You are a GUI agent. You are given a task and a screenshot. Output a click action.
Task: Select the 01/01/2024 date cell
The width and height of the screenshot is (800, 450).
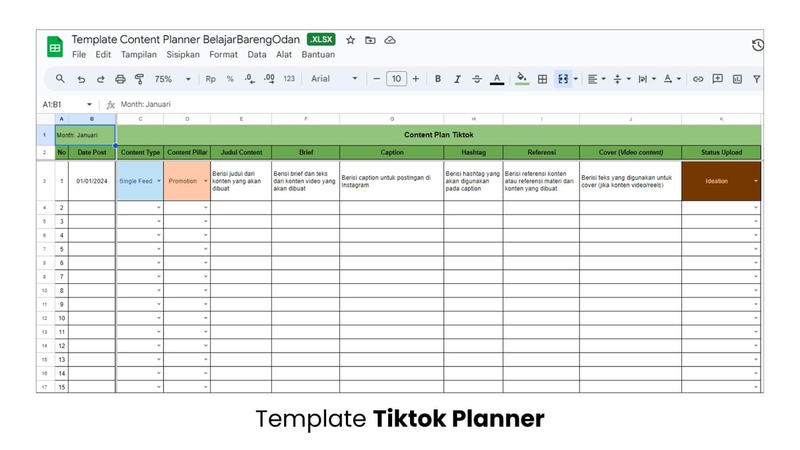92,181
